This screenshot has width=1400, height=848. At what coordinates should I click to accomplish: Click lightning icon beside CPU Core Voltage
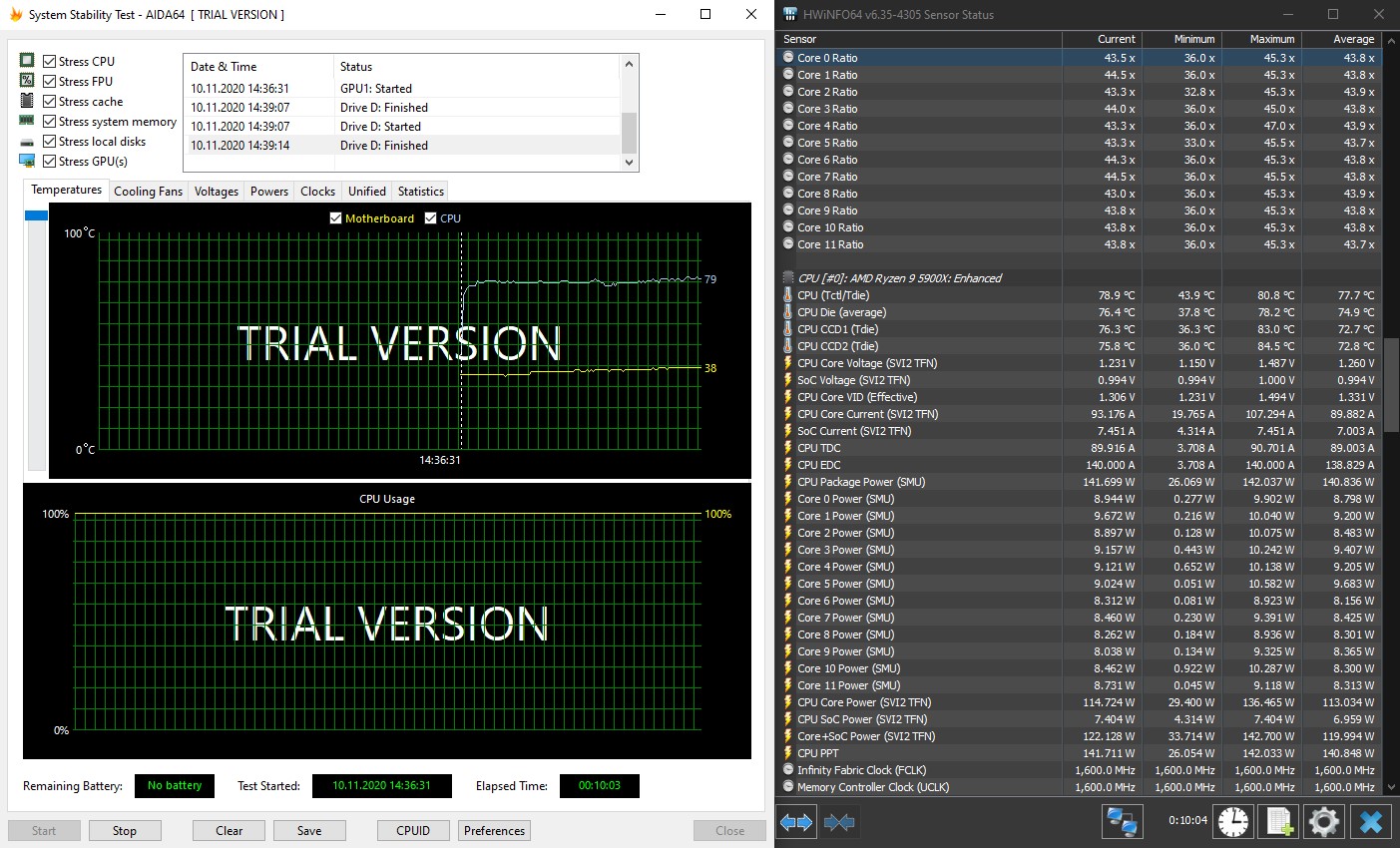pos(788,363)
